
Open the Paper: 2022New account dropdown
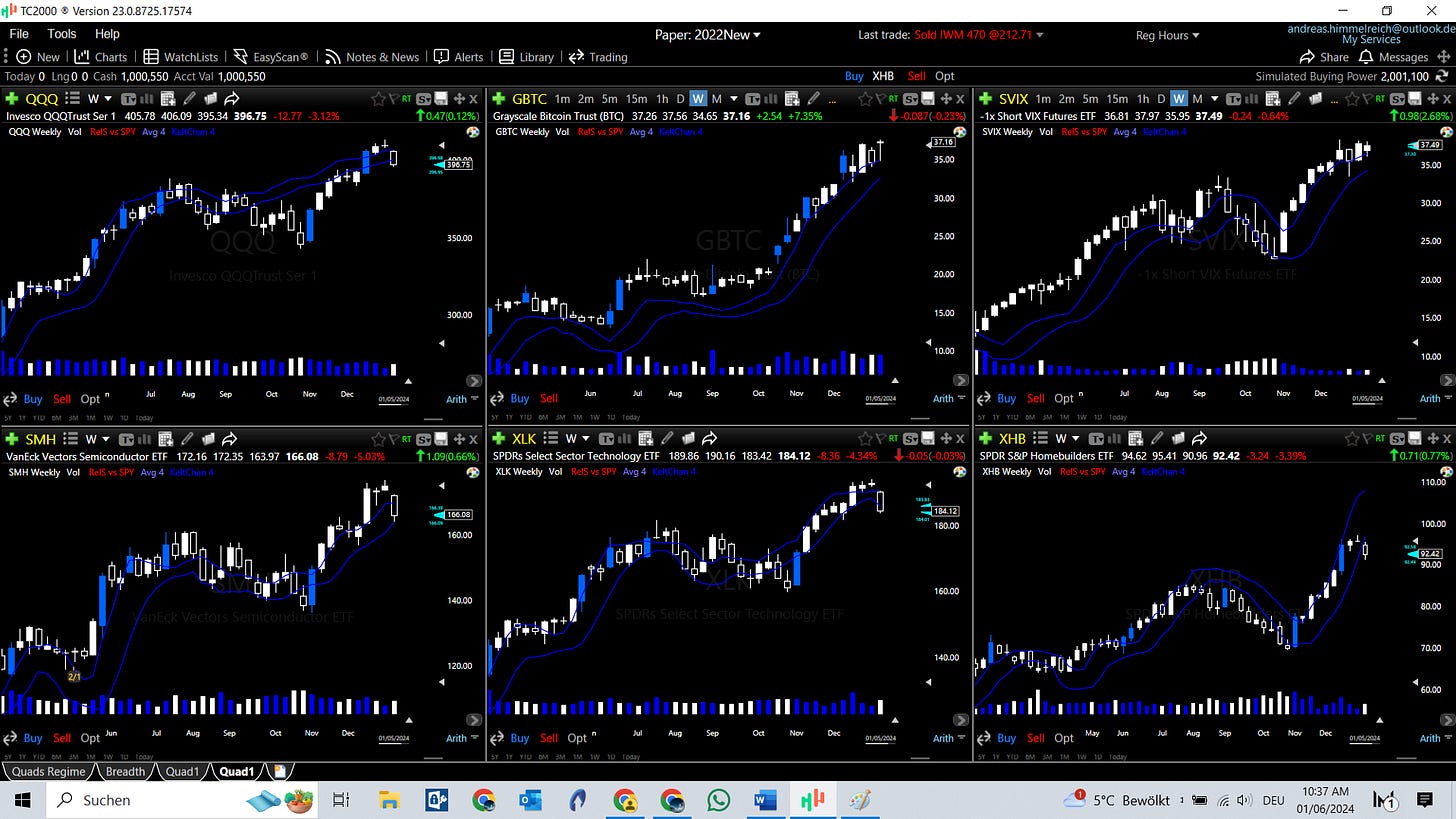pos(707,35)
